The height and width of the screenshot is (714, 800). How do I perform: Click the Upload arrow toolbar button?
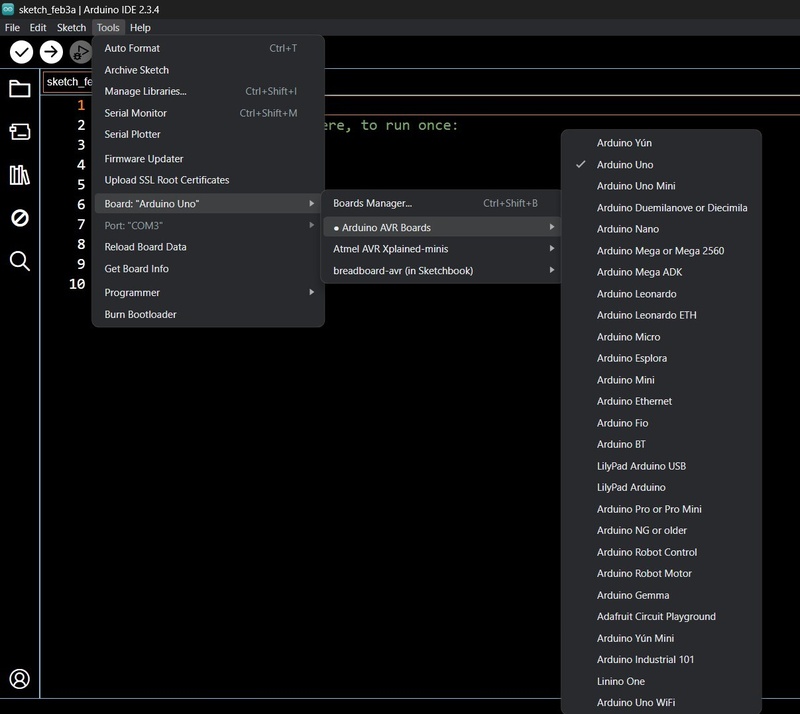(x=51, y=52)
